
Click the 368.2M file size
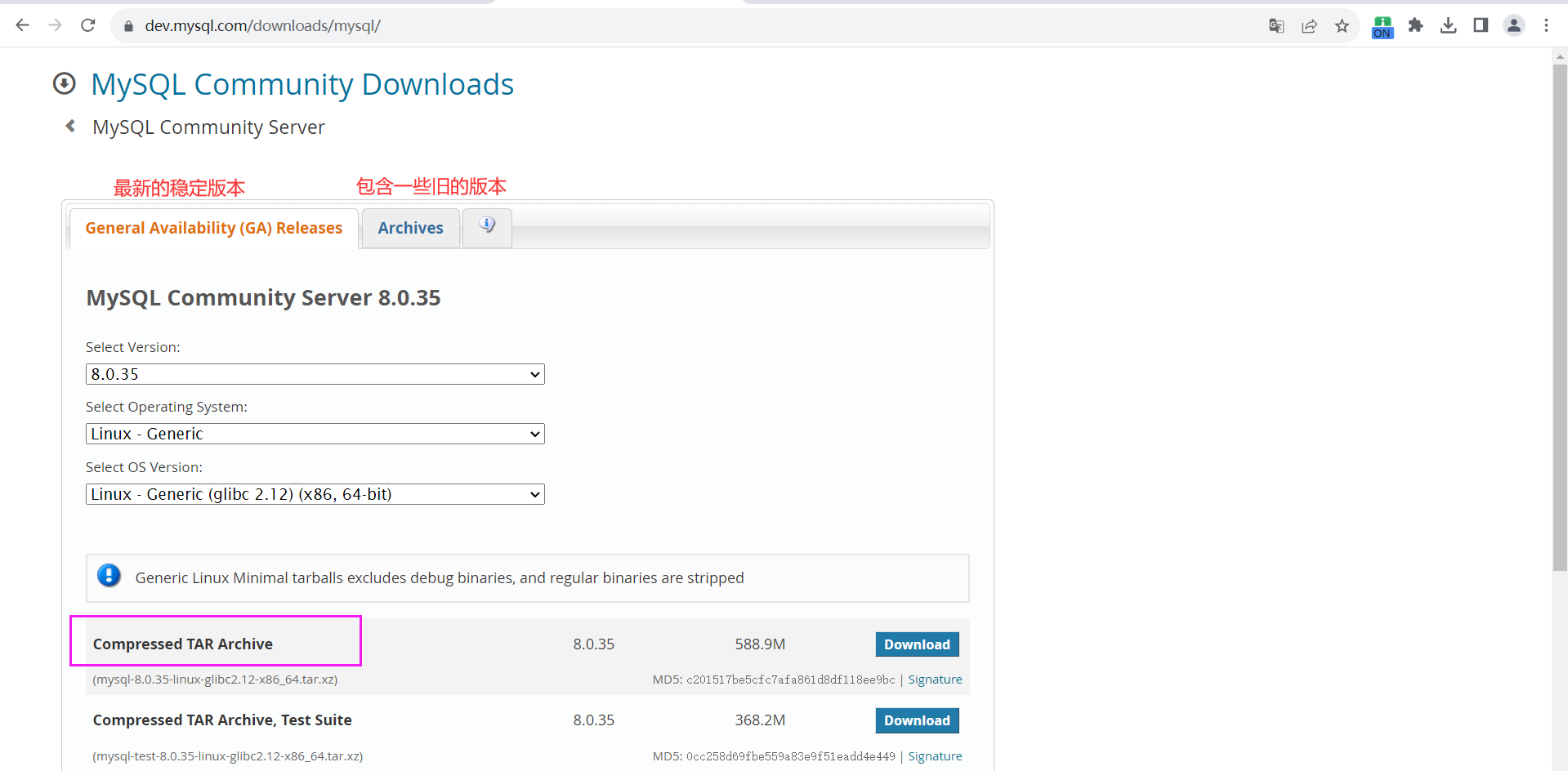[760, 720]
